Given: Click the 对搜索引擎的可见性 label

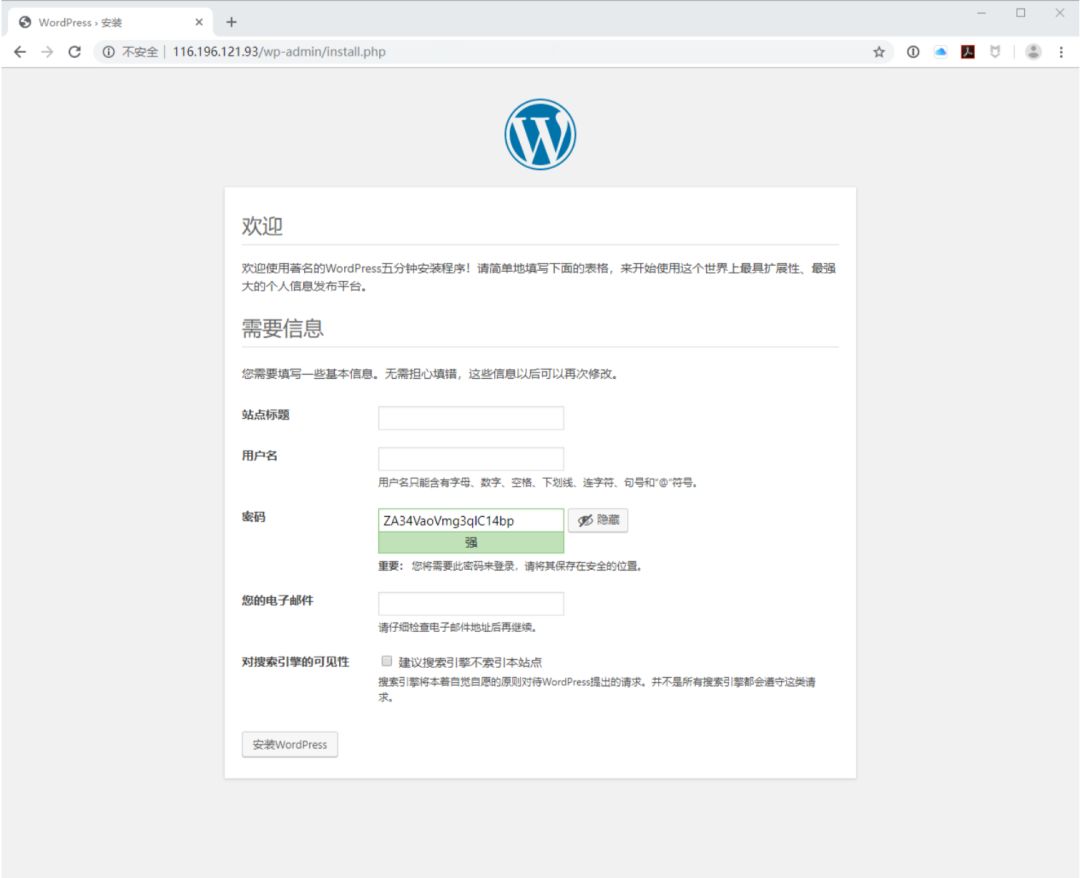Looking at the screenshot, I should (295, 662).
